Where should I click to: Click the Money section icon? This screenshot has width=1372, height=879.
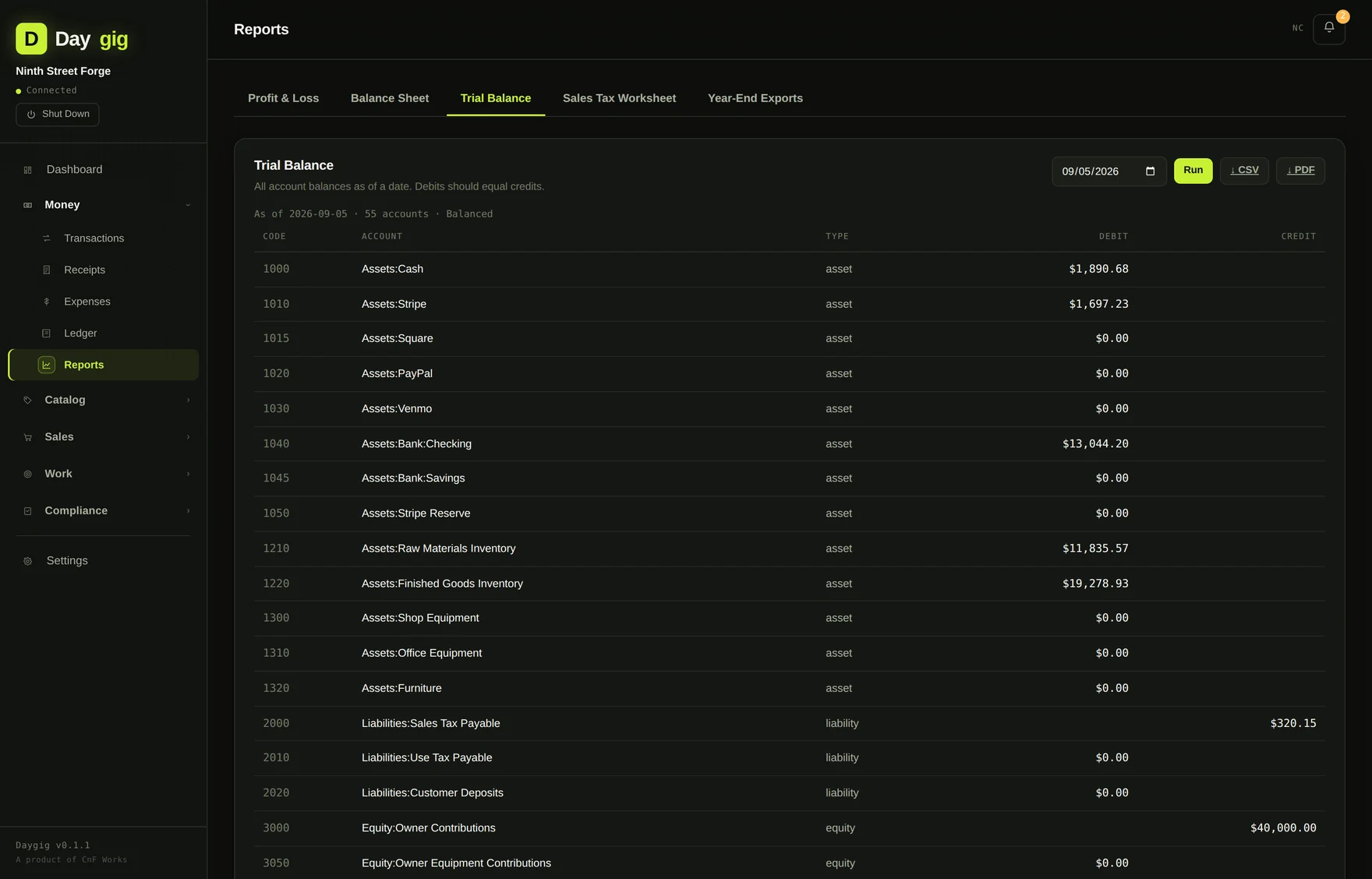tap(28, 205)
